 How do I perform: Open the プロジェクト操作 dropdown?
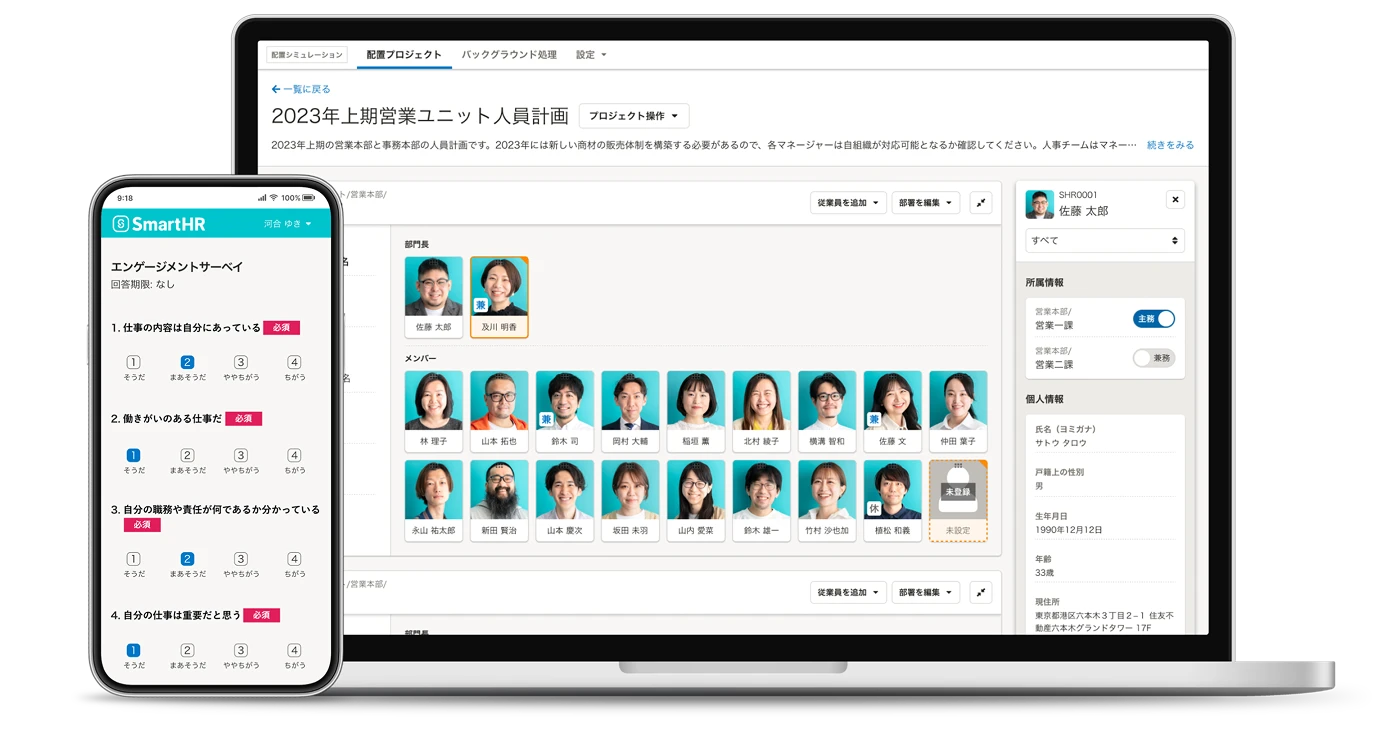click(x=634, y=116)
